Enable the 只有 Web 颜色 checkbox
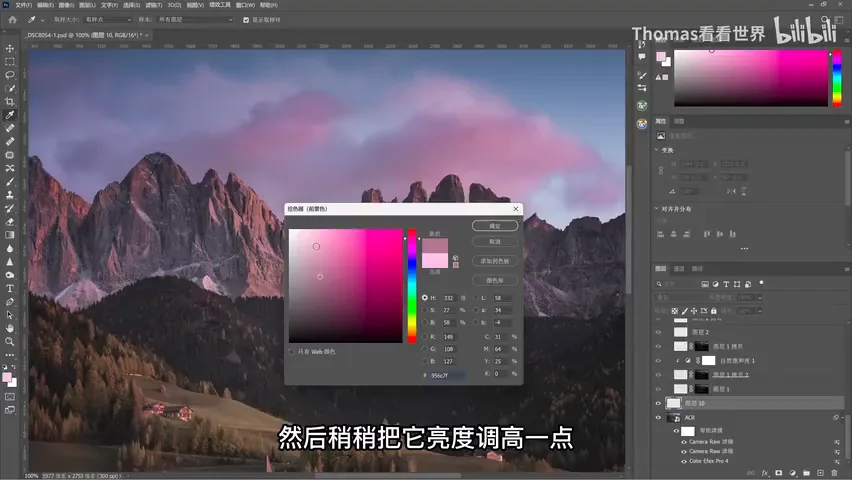The image size is (852, 480). point(292,352)
